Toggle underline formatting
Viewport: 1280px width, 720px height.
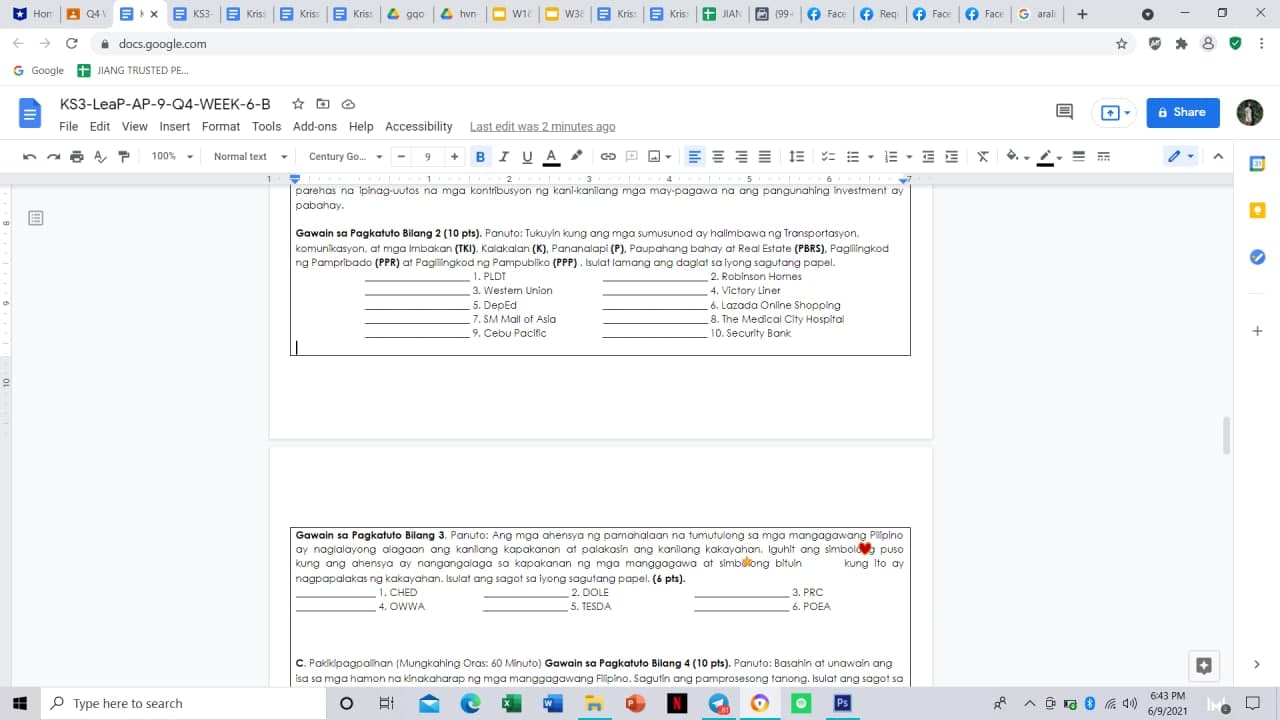527,157
